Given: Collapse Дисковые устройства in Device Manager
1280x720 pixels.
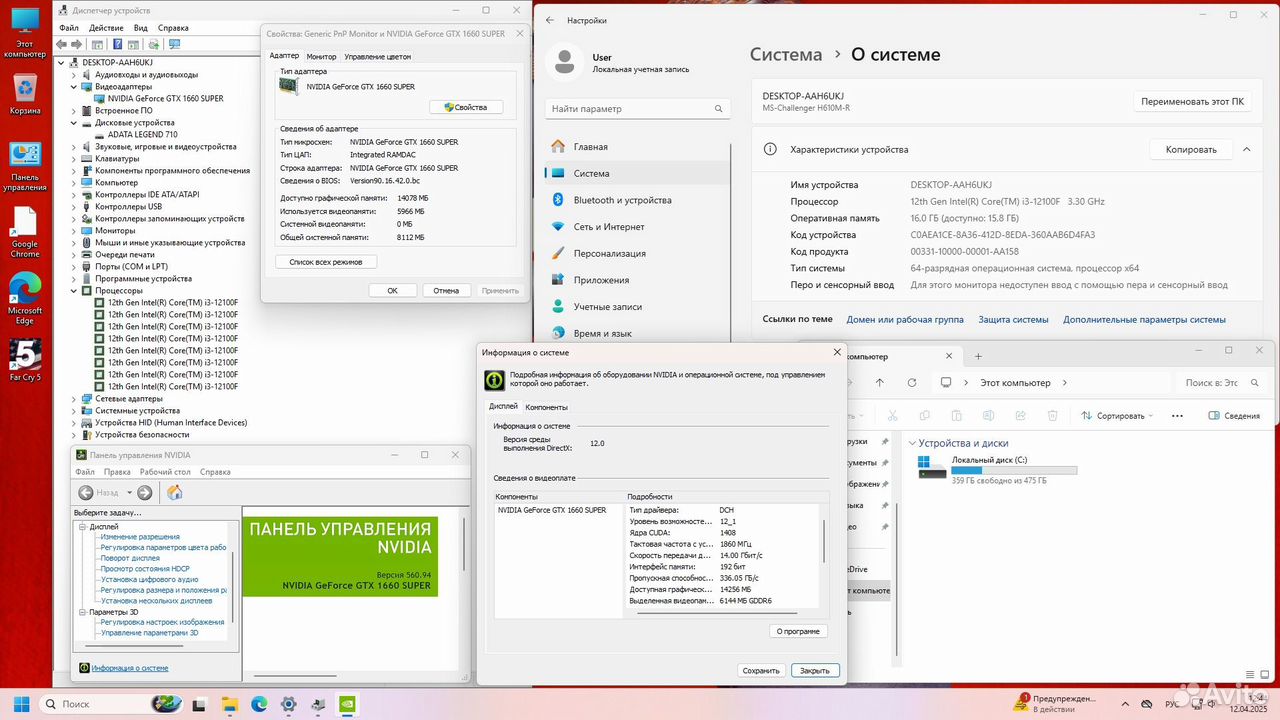Looking at the screenshot, I should pos(74,123).
